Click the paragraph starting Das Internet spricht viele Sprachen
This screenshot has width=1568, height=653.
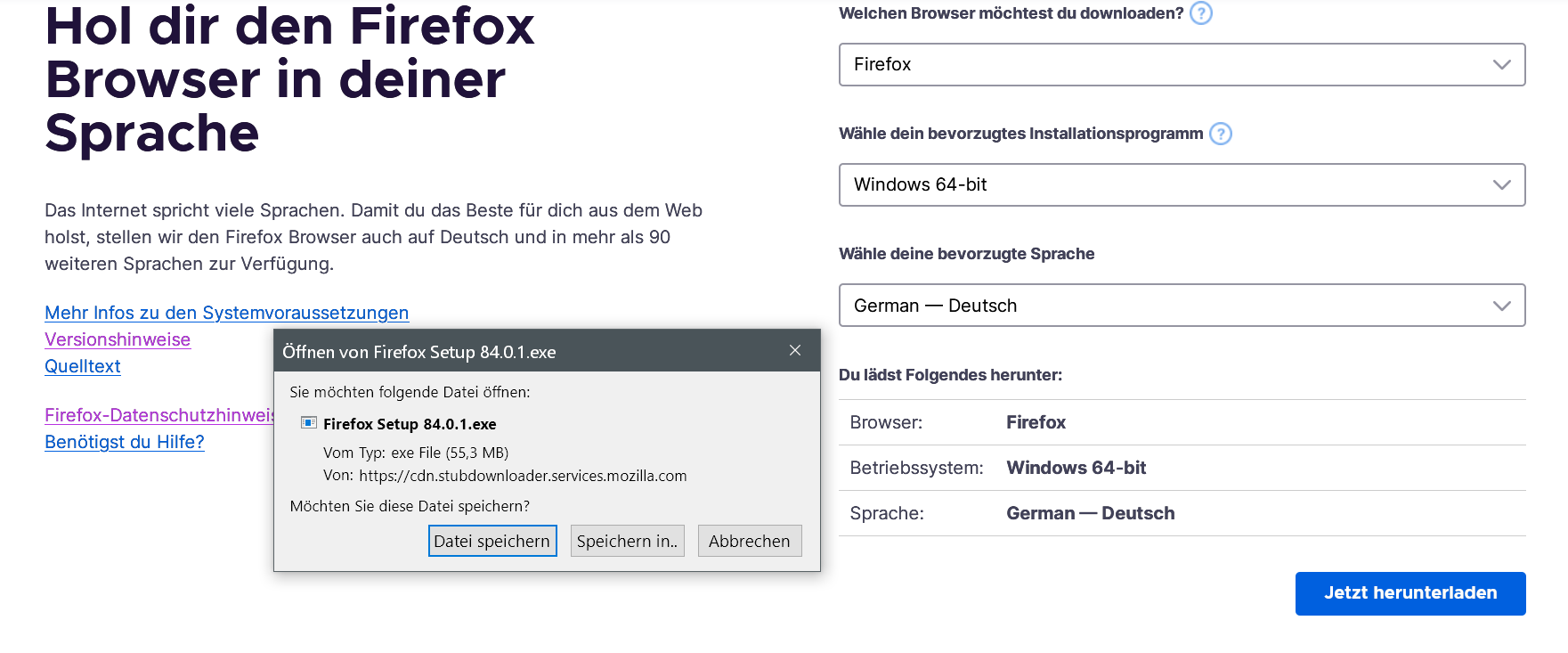pos(374,237)
